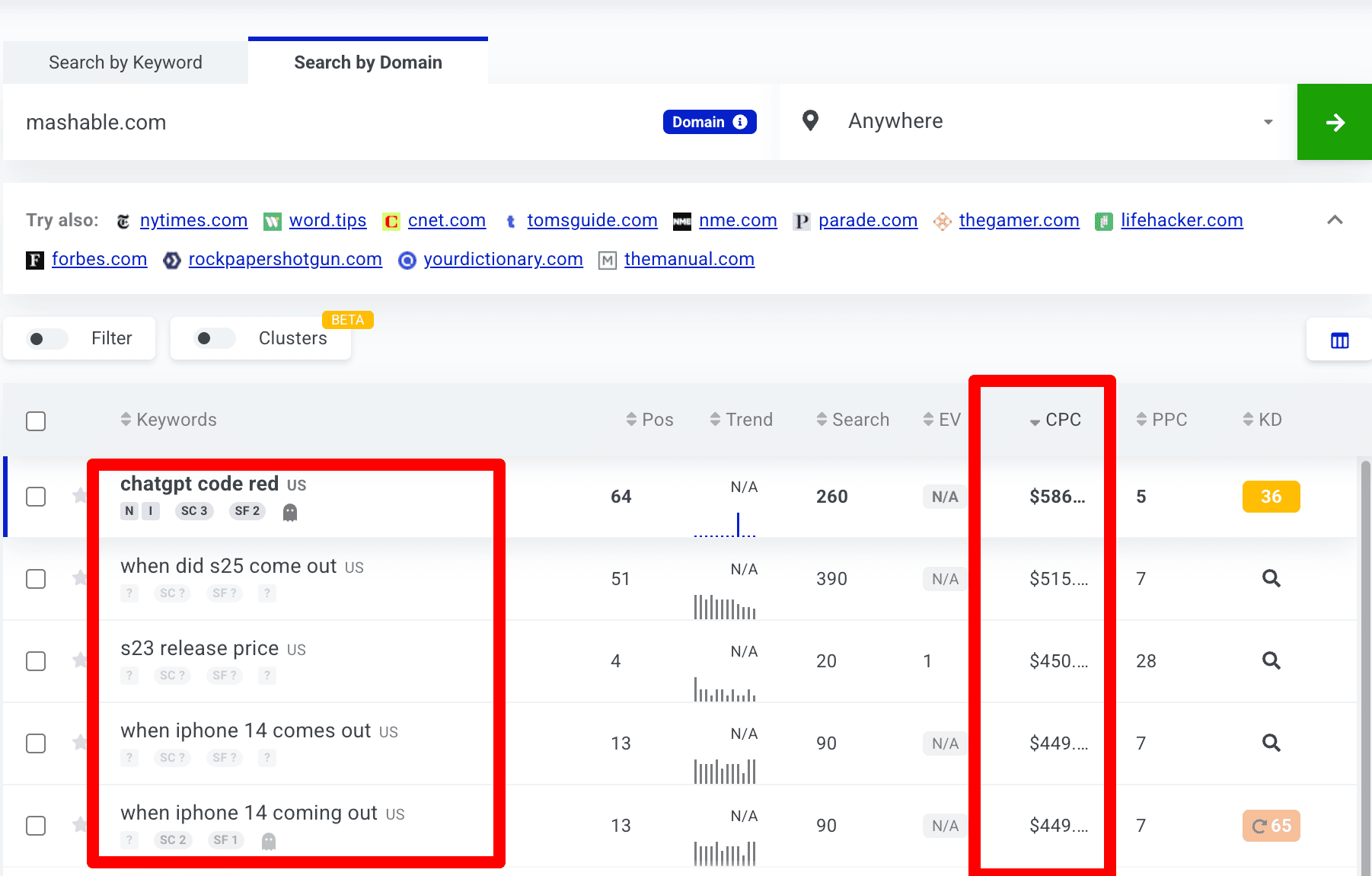Open the cnet.com suggestion link
The height and width of the screenshot is (876, 1372).
click(x=447, y=220)
